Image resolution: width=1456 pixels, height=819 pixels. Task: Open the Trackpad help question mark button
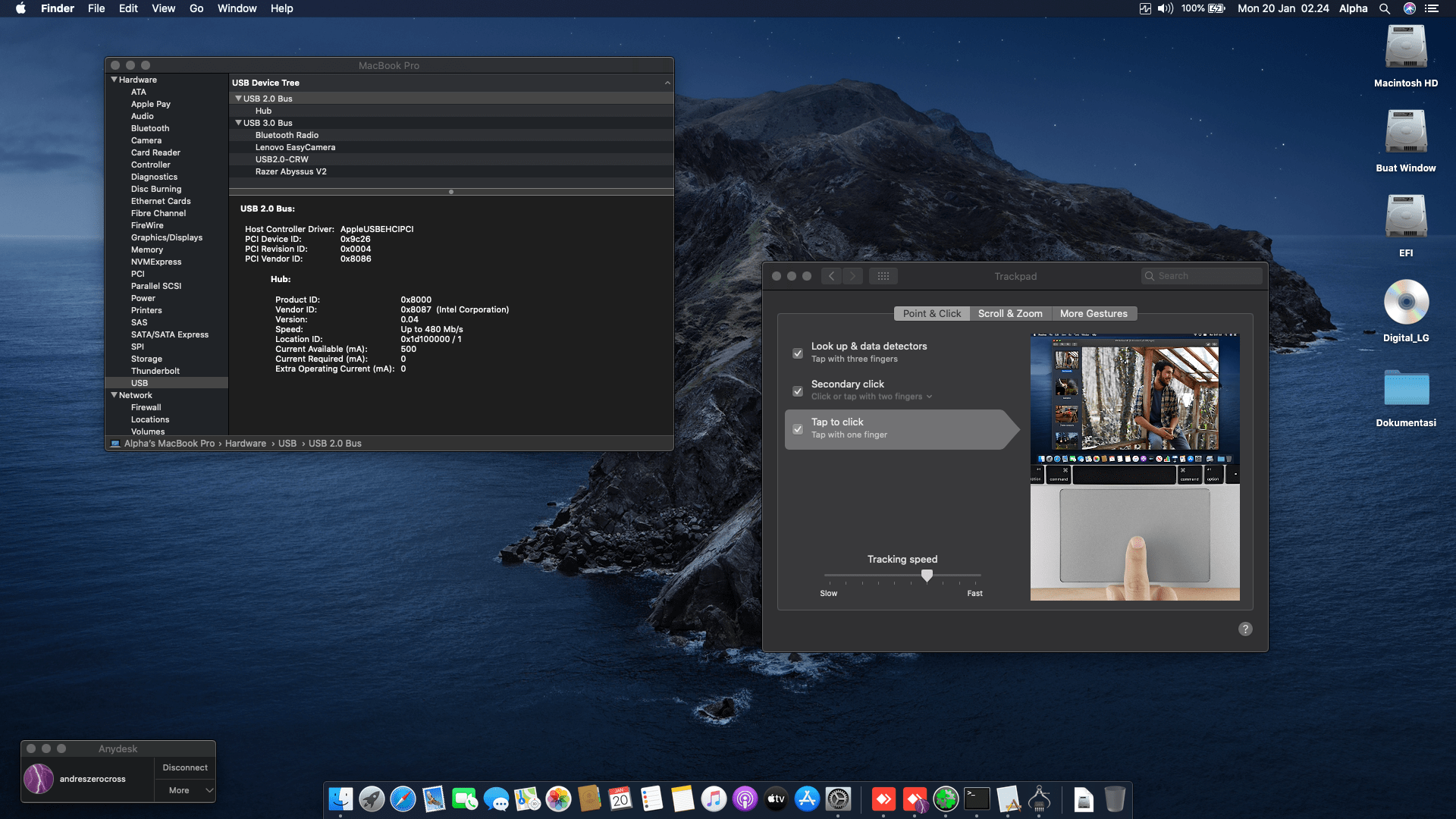click(x=1245, y=629)
